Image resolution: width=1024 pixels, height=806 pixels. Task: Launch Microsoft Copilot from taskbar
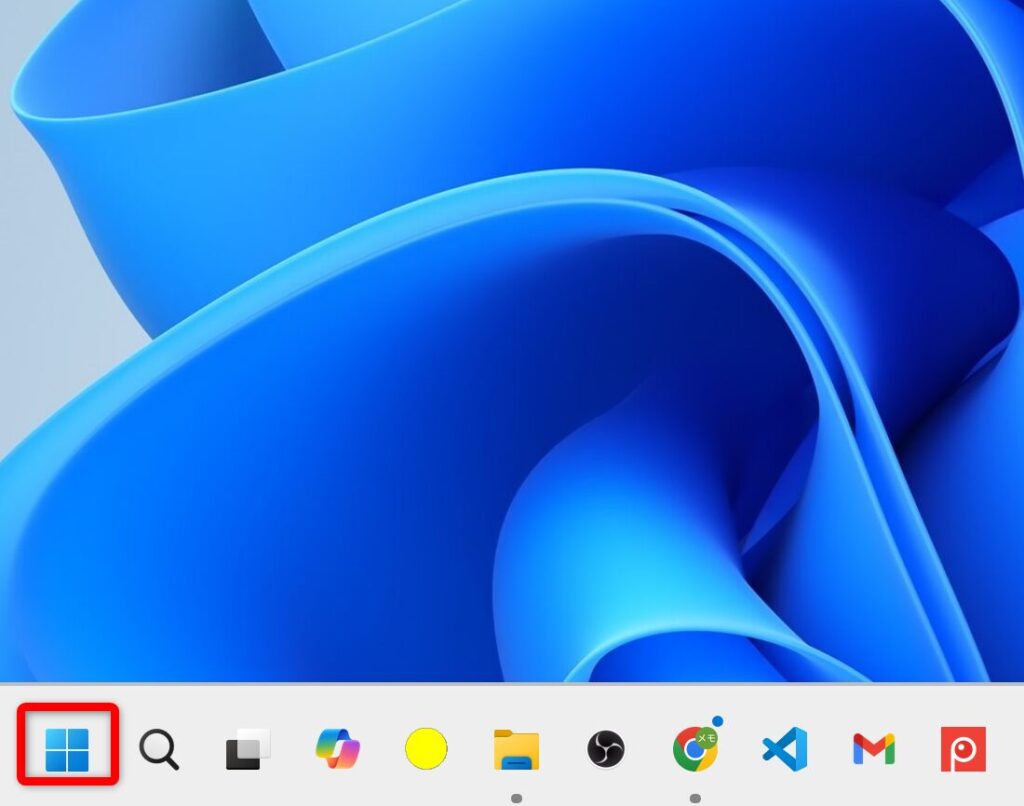click(337, 748)
